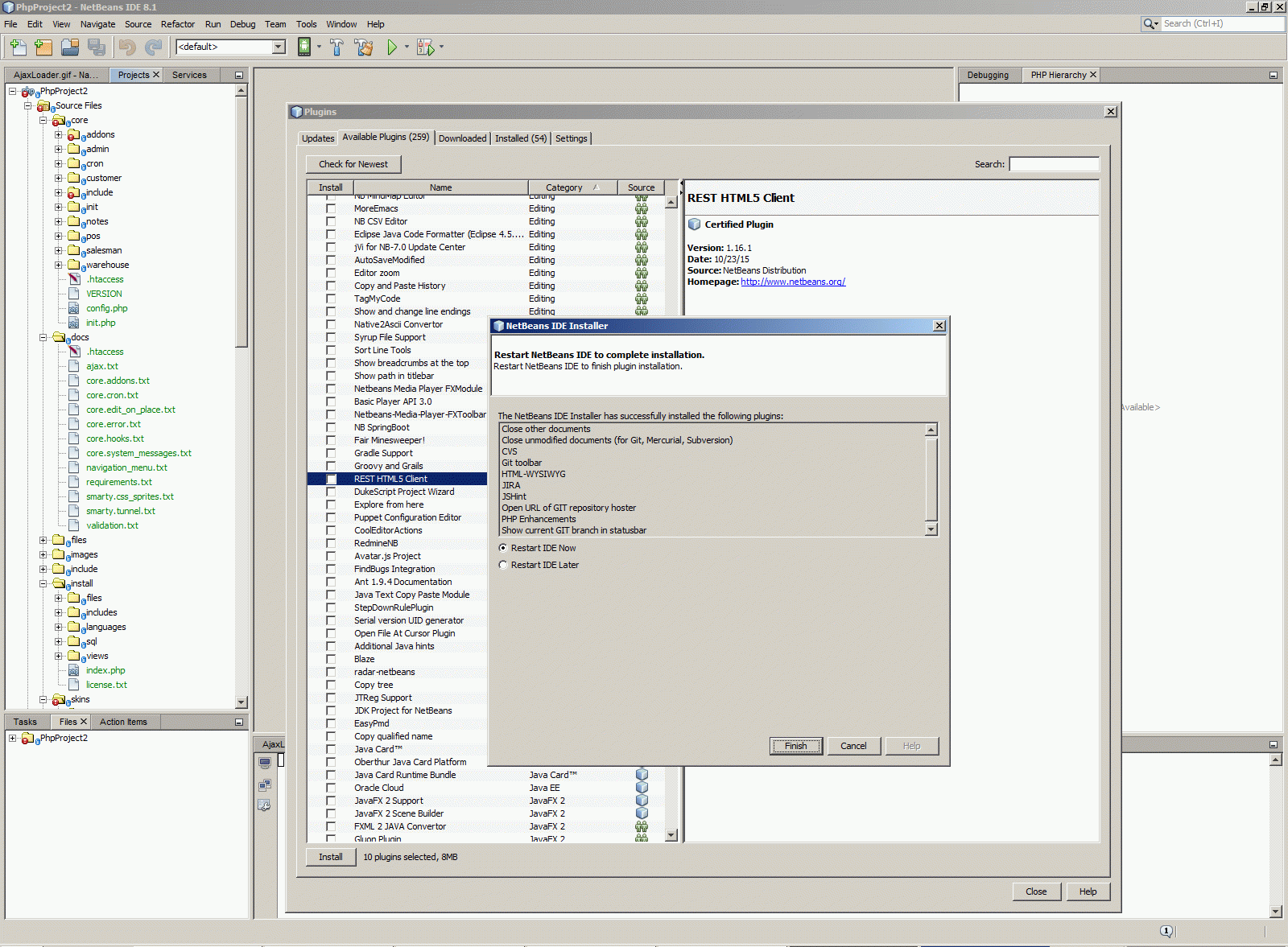Viewport: 1288px width, 947px height.
Task: Switch to the Services tab
Action: (189, 75)
